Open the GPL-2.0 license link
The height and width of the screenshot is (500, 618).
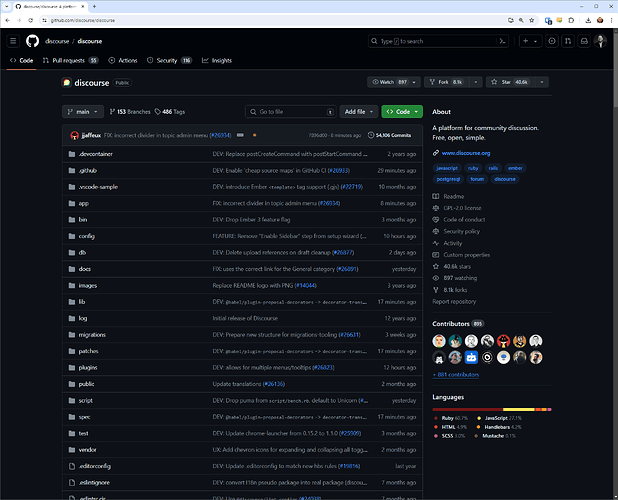tap(462, 208)
